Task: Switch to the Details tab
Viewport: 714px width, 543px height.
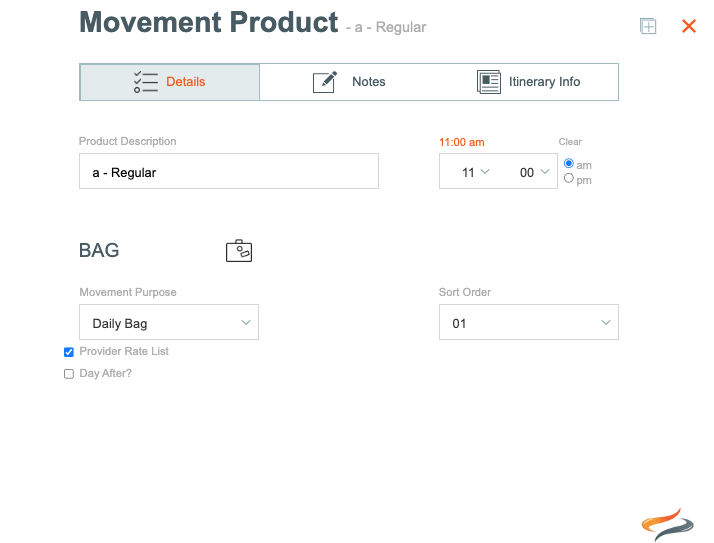Action: pos(169,82)
